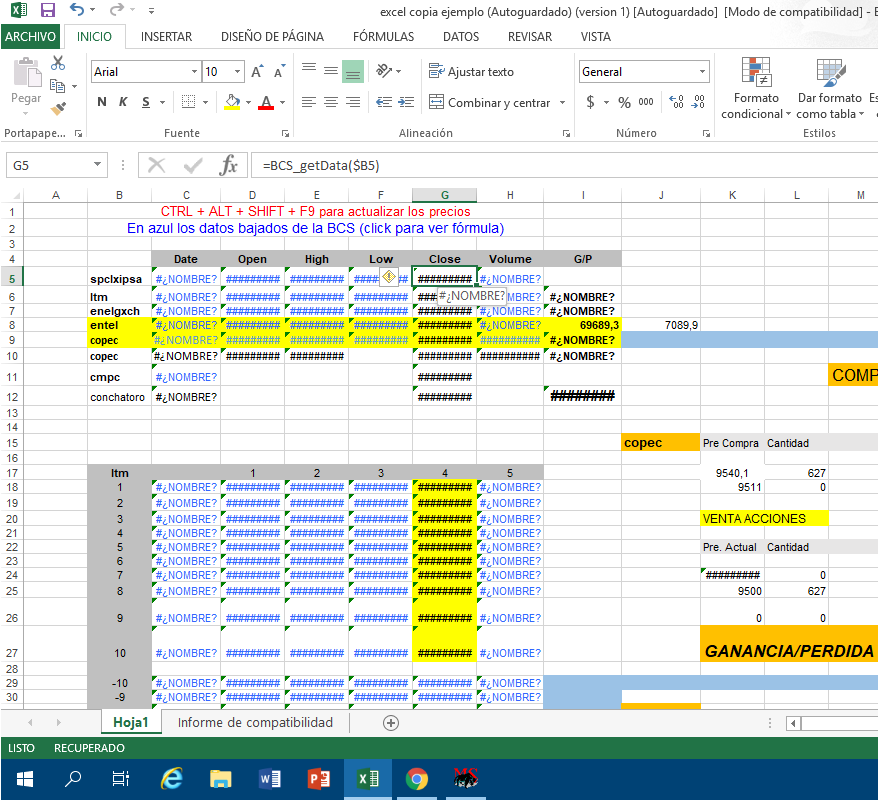Open the font size dropdown
The width and height of the screenshot is (878, 800).
click(236, 72)
